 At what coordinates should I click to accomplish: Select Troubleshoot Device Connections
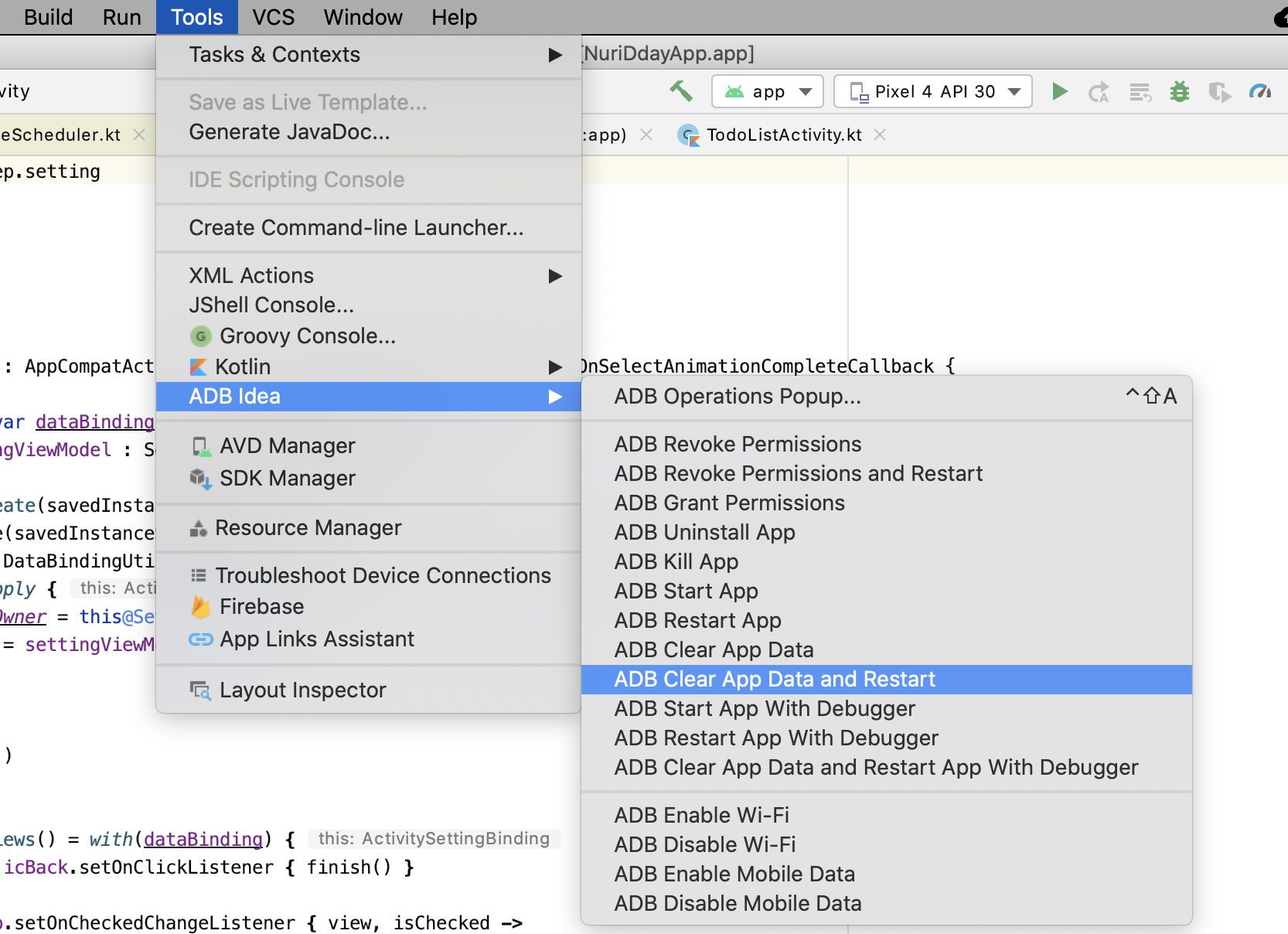tap(369, 576)
